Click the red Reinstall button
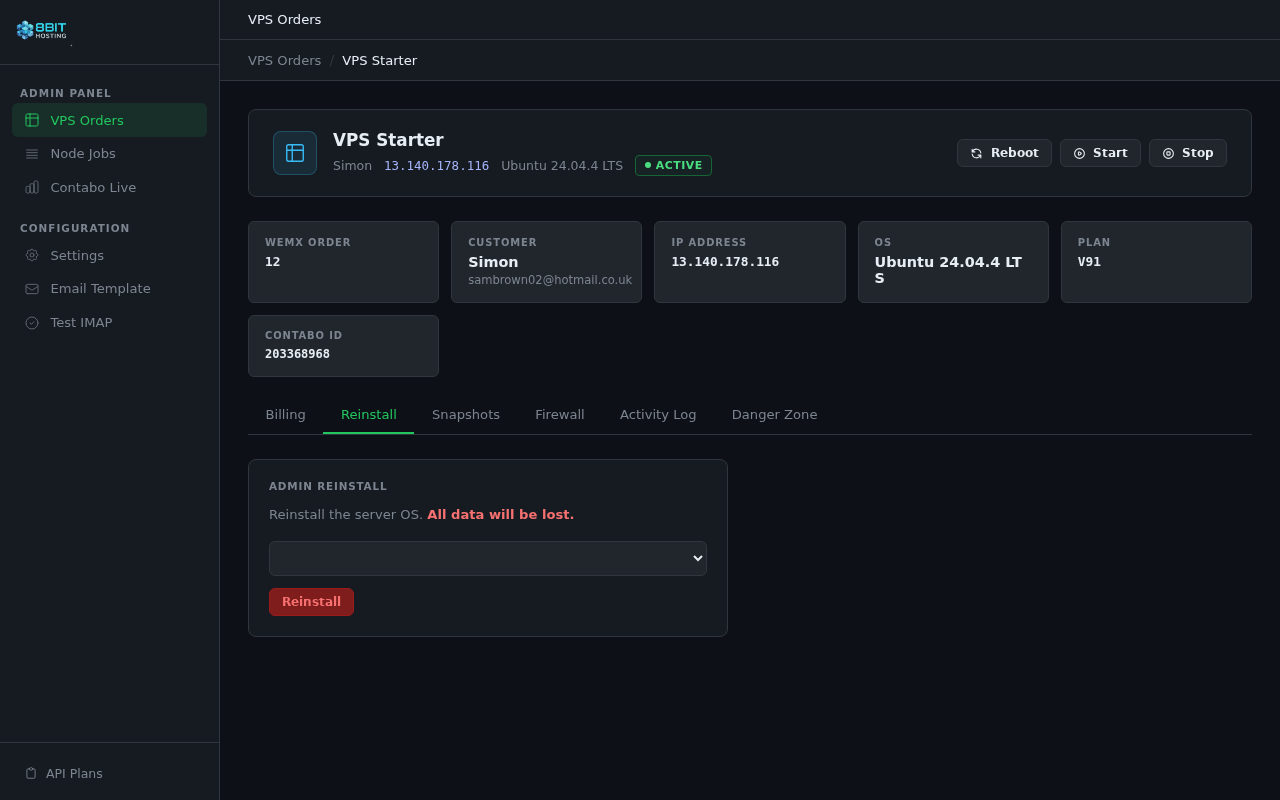The image size is (1280, 800). point(311,602)
